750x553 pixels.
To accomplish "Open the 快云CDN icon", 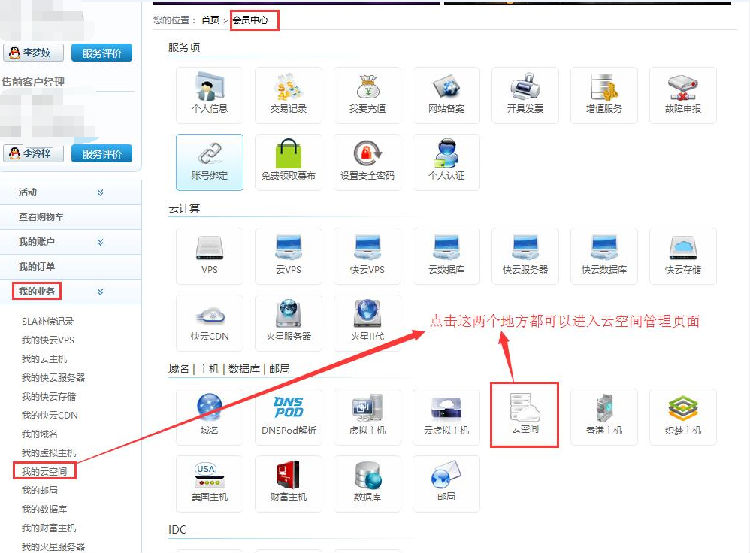I will (209, 322).
